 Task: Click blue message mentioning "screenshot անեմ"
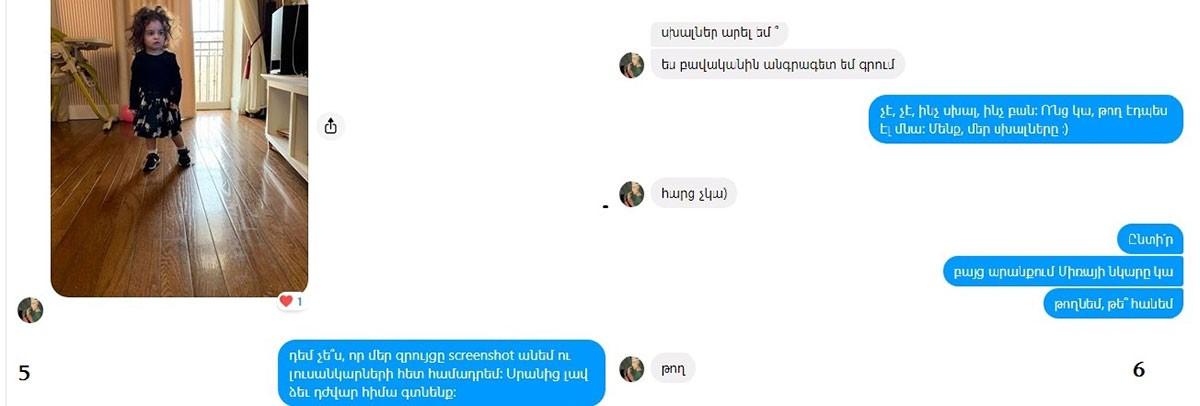(442, 373)
